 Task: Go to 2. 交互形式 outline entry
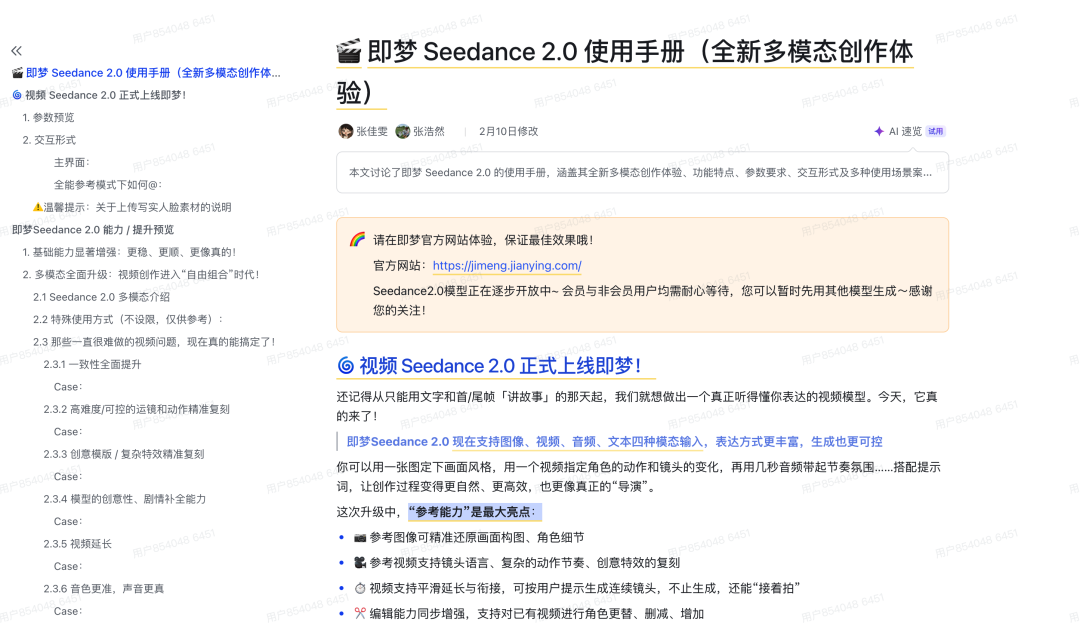click(x=49, y=140)
